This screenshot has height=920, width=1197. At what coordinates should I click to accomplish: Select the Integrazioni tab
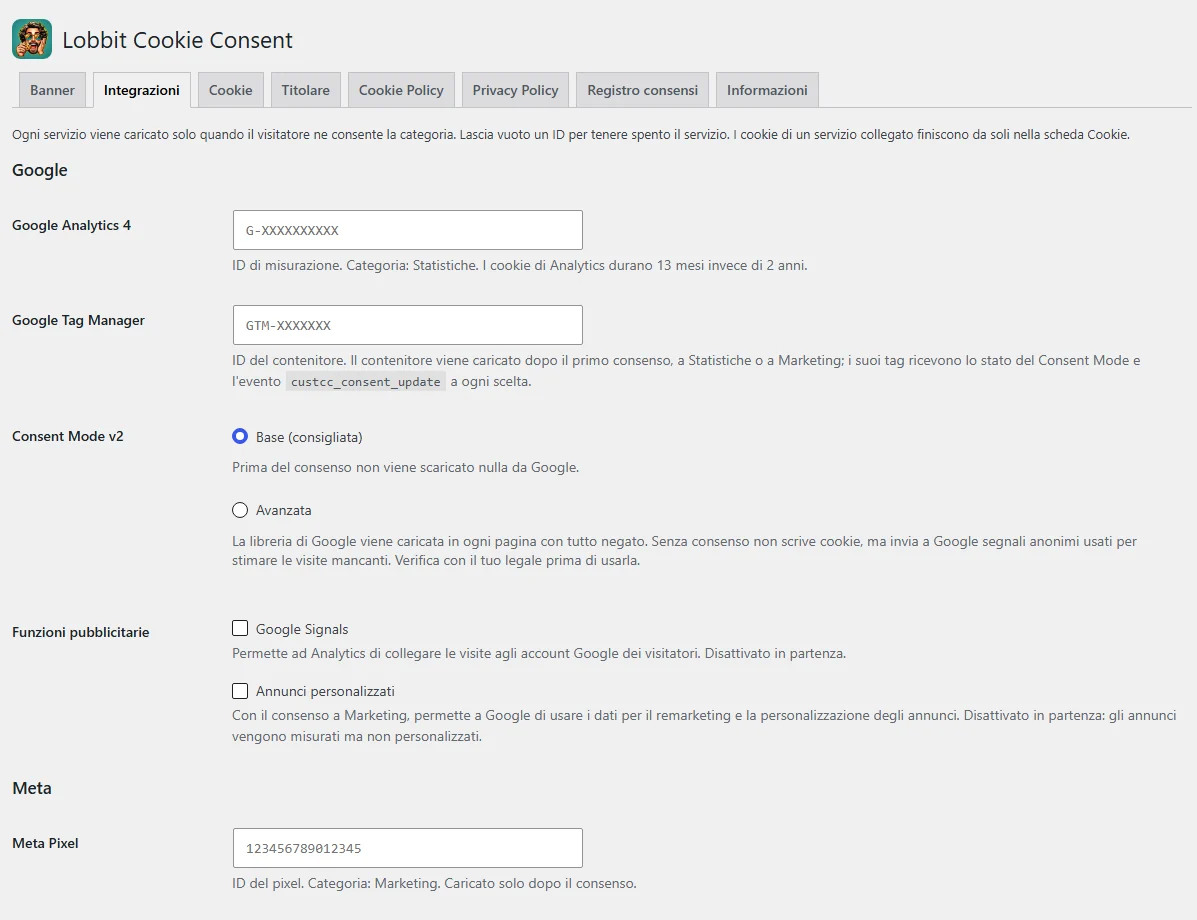(x=141, y=90)
